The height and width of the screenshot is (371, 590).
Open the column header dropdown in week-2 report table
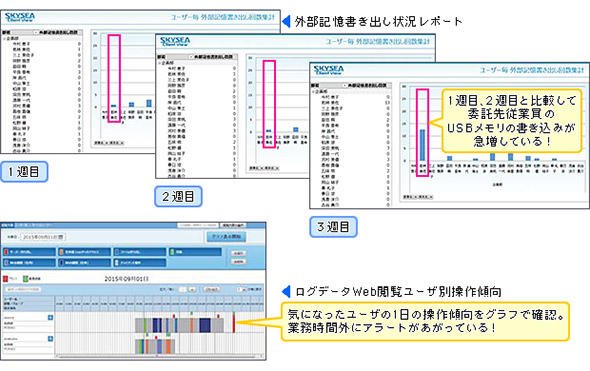click(191, 57)
